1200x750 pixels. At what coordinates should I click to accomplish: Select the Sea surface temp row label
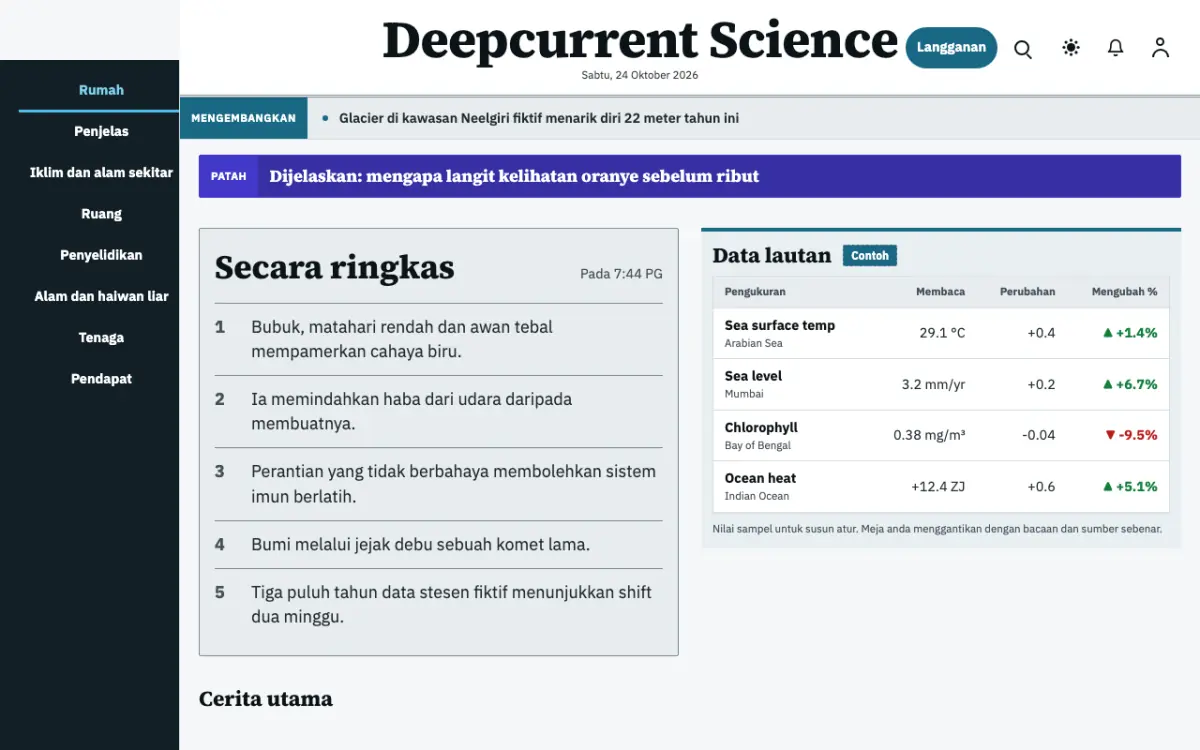pyautogui.click(x=780, y=325)
